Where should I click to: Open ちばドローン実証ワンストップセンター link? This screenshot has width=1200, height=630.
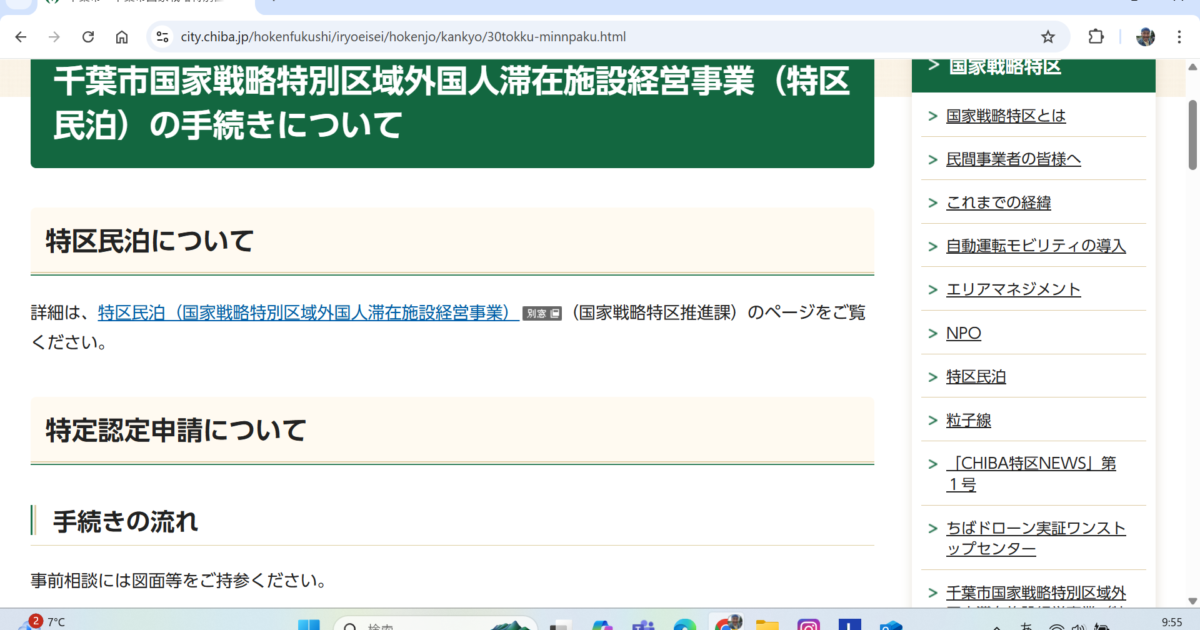click(x=1035, y=538)
